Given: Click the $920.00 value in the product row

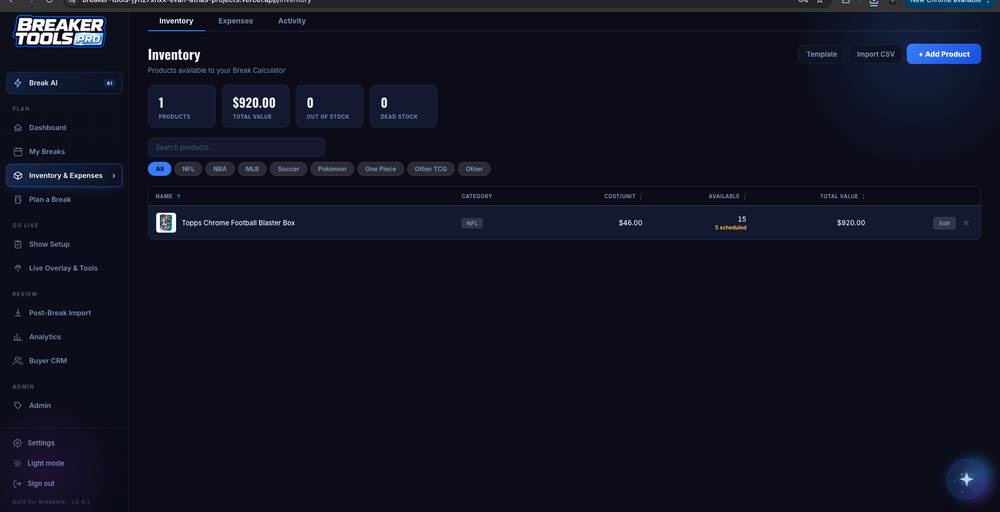Looking at the screenshot, I should click(x=851, y=223).
